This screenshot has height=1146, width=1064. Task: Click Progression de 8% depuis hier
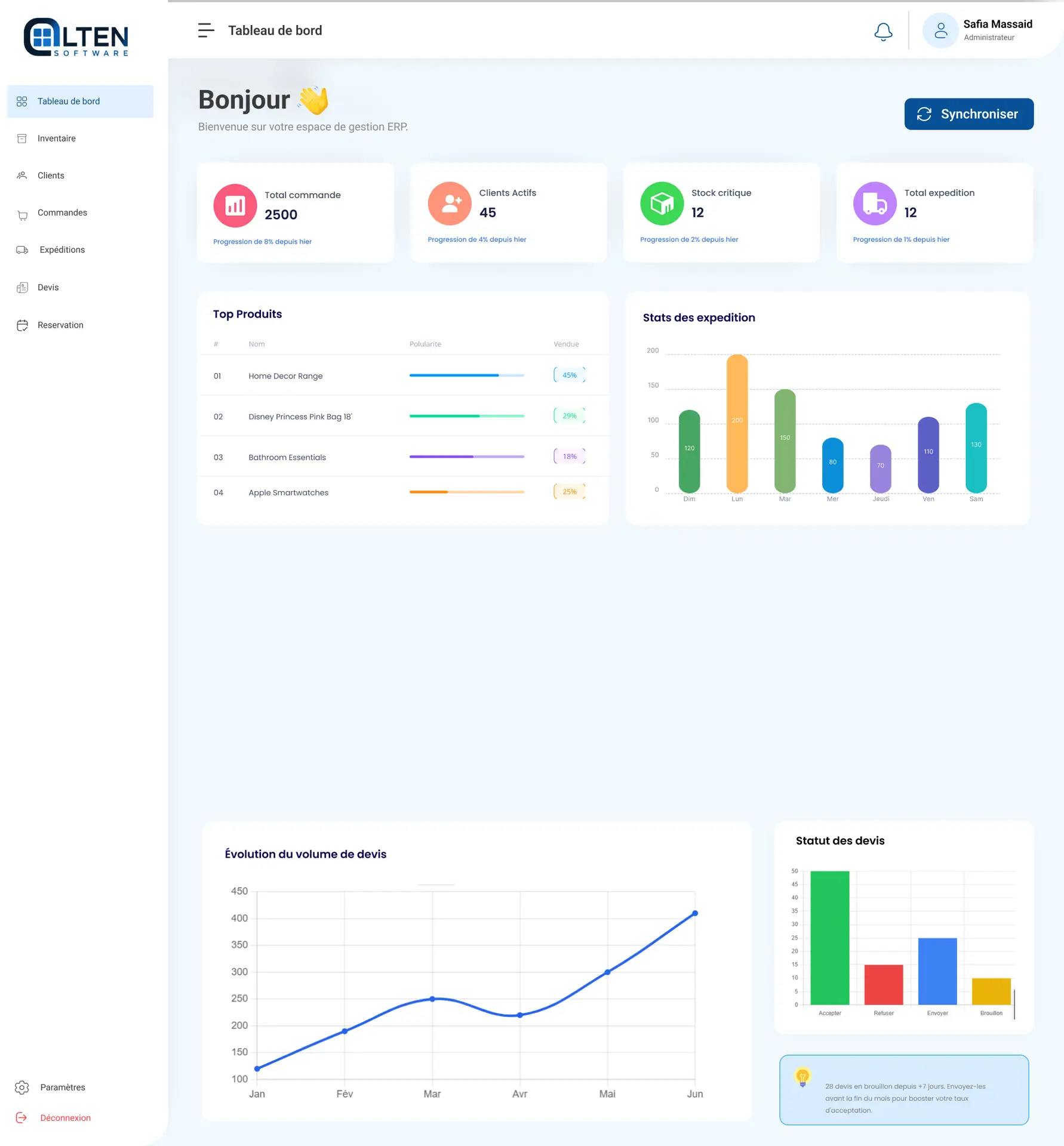coord(262,242)
